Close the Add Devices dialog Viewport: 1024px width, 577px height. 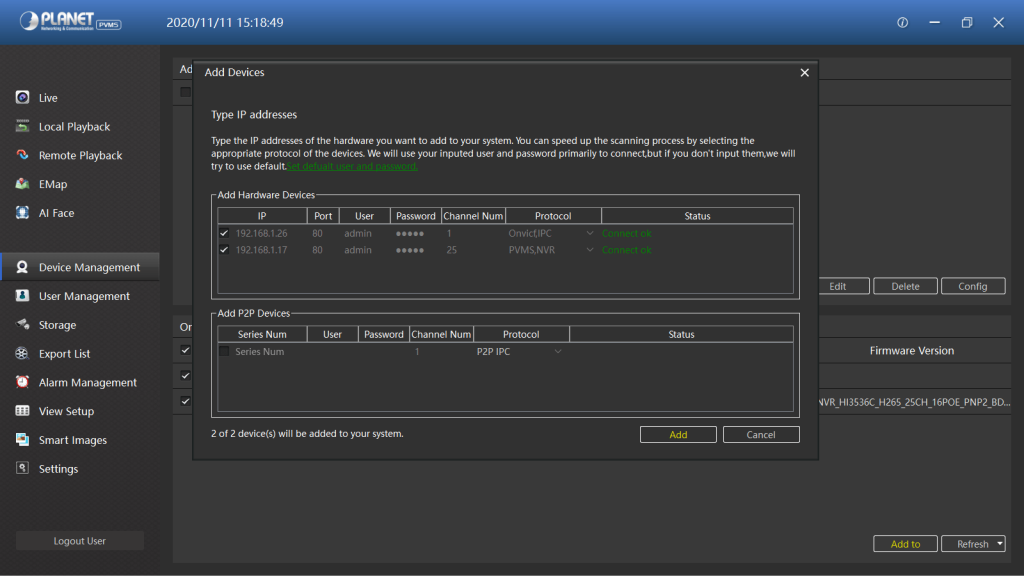805,72
